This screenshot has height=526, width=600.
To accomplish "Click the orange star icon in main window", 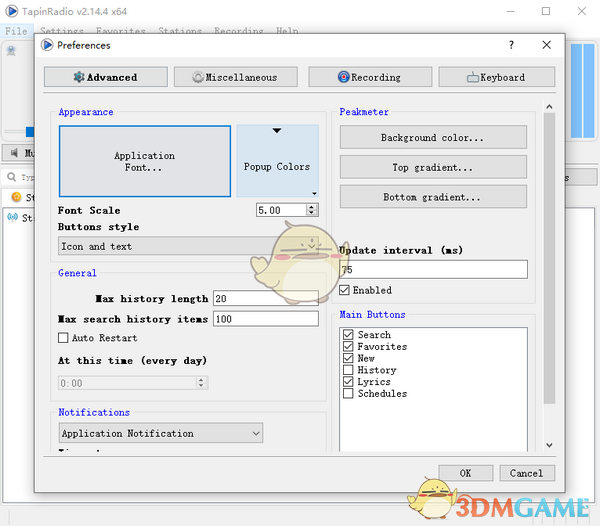I will 16,197.
